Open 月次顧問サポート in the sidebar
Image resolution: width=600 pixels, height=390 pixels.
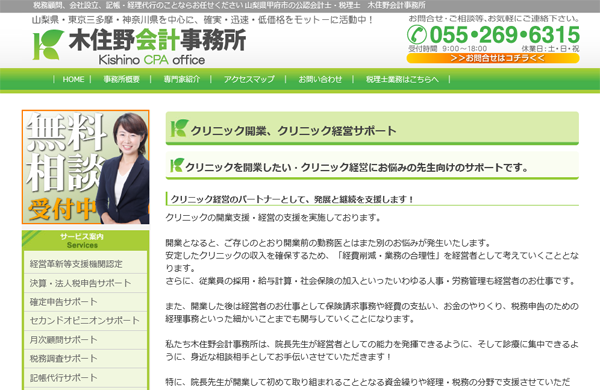[x=86, y=339]
